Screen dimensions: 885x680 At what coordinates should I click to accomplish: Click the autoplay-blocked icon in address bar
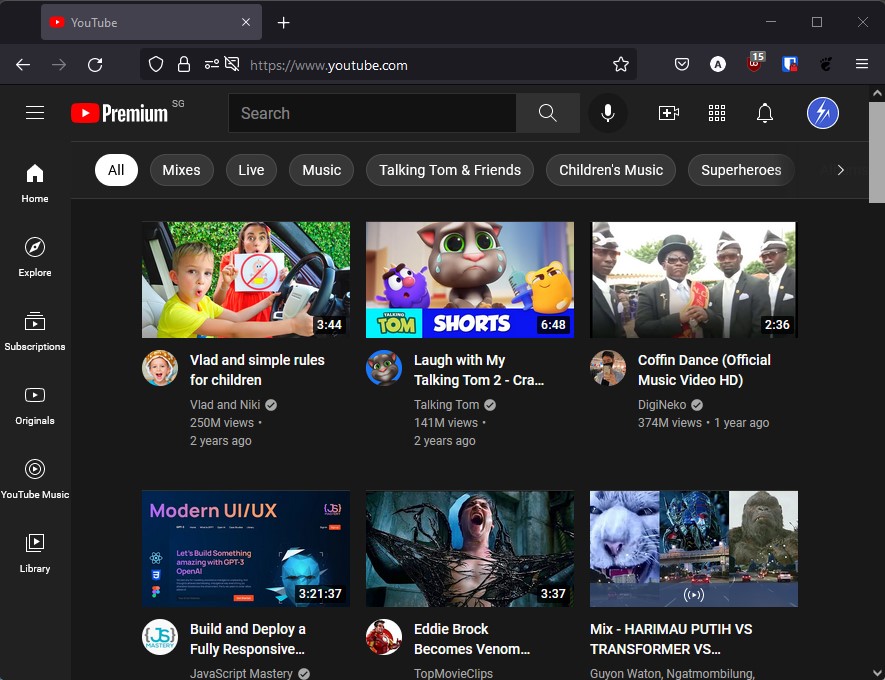tap(232, 64)
